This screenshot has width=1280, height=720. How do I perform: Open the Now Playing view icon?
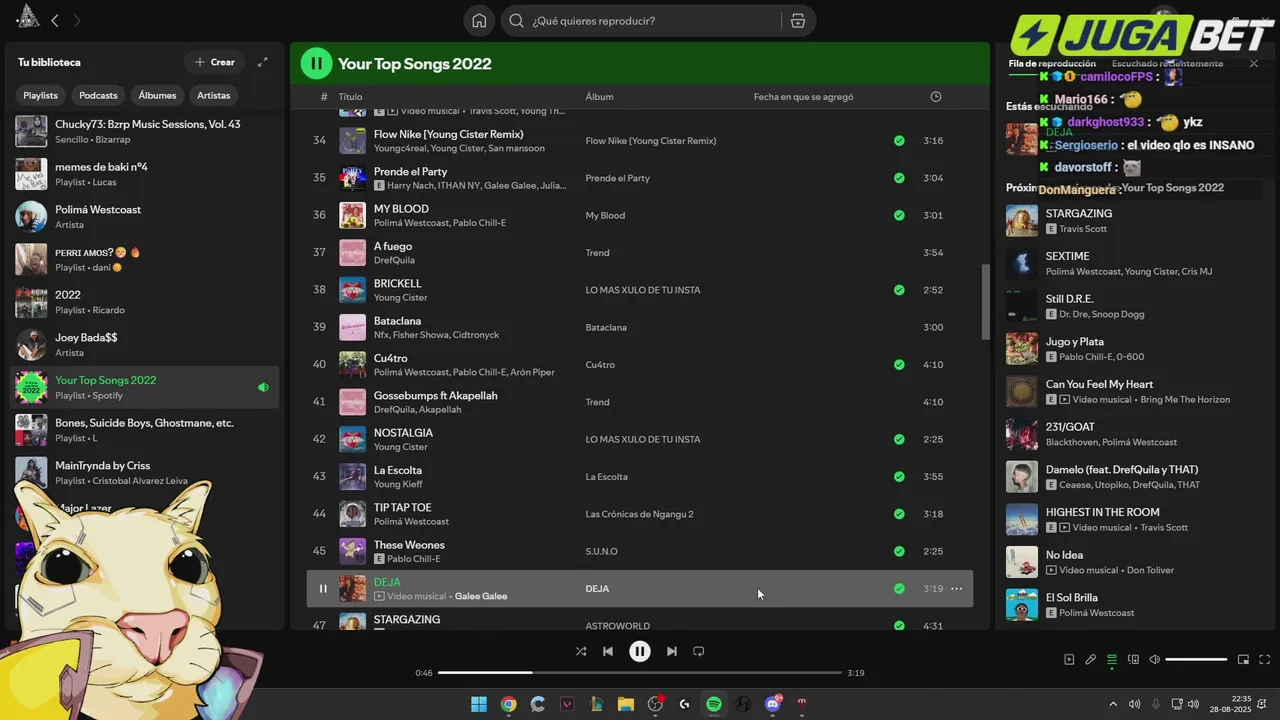click(x=1069, y=659)
